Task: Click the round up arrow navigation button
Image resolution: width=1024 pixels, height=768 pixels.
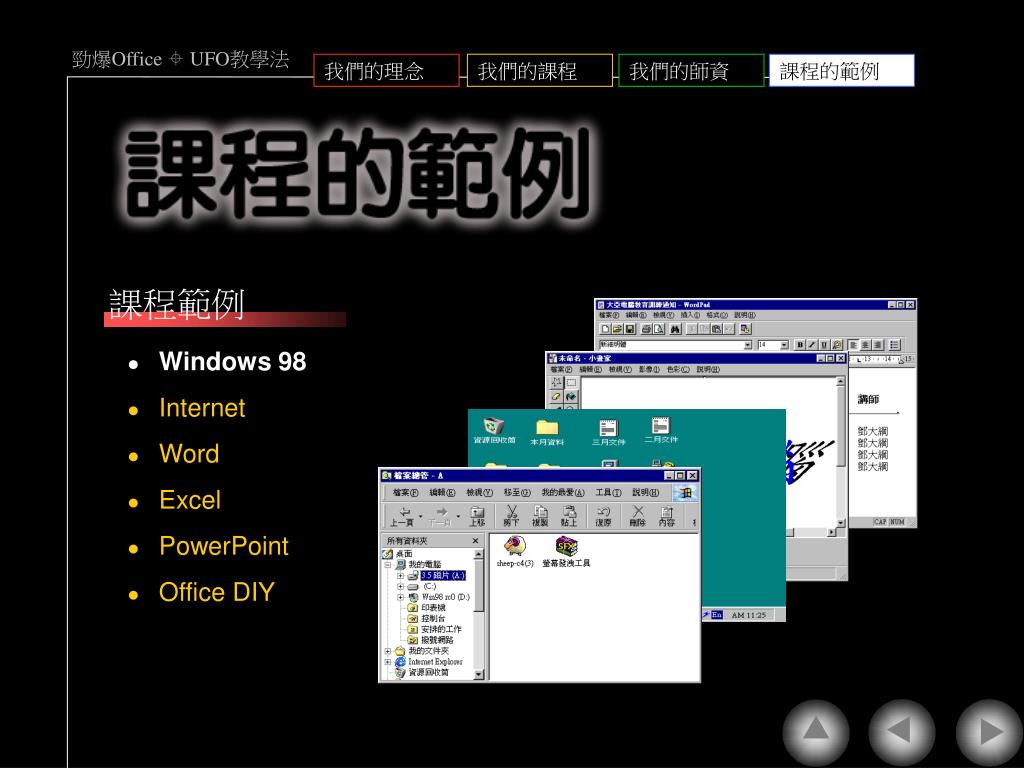Action: [x=816, y=732]
